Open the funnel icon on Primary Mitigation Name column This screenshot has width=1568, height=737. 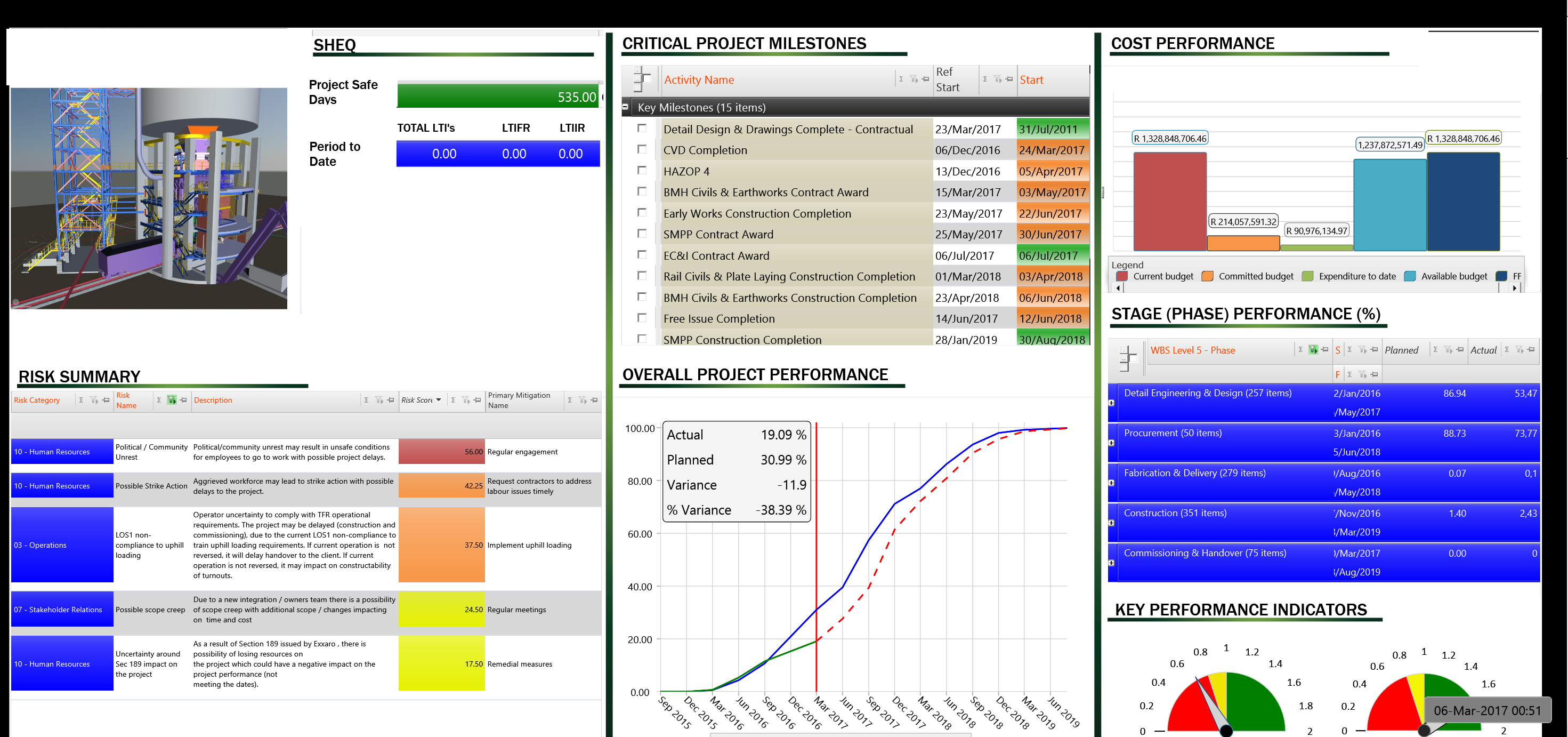pos(583,400)
